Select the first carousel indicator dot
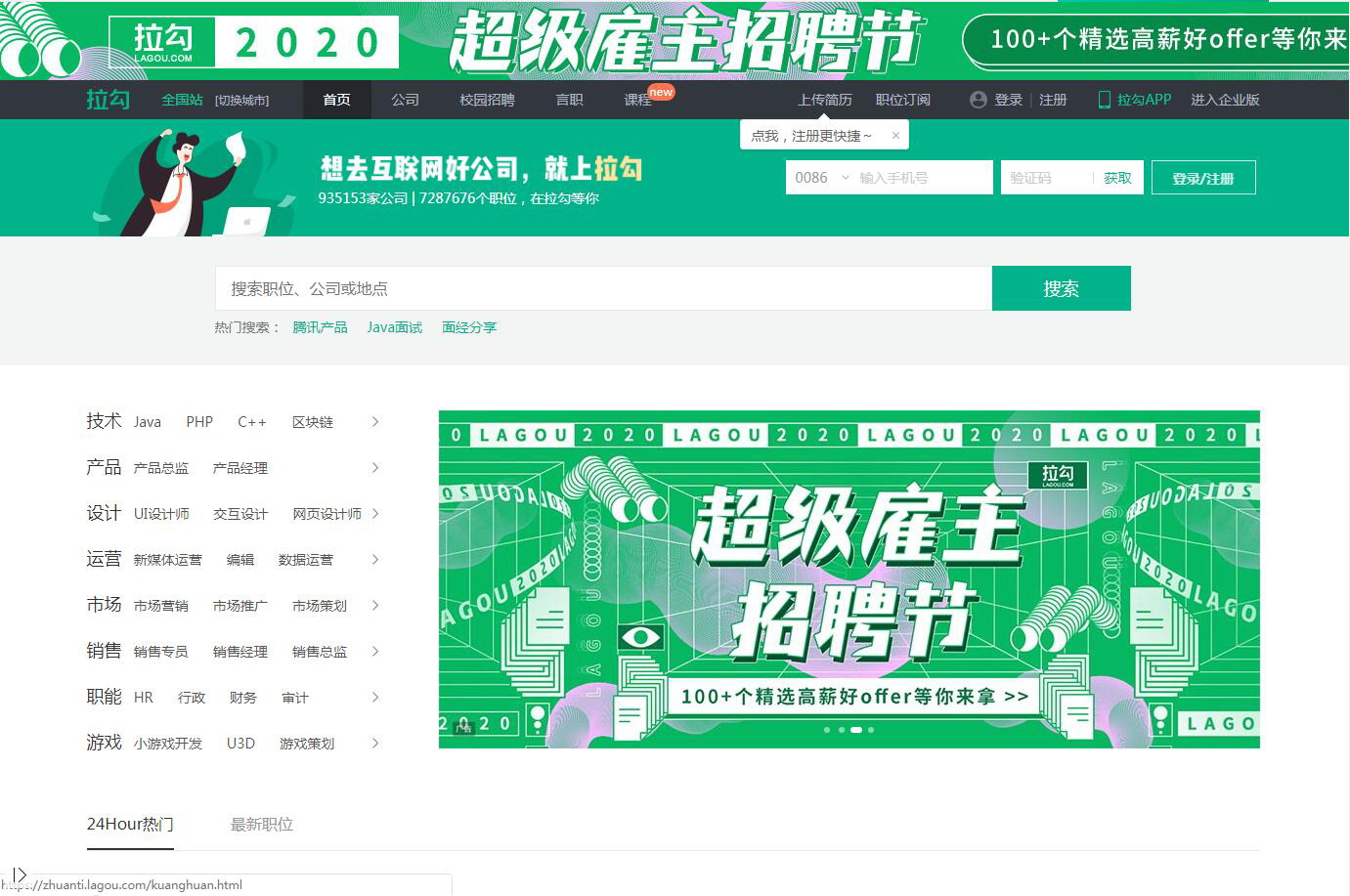This screenshot has width=1350, height=896. coord(827,730)
